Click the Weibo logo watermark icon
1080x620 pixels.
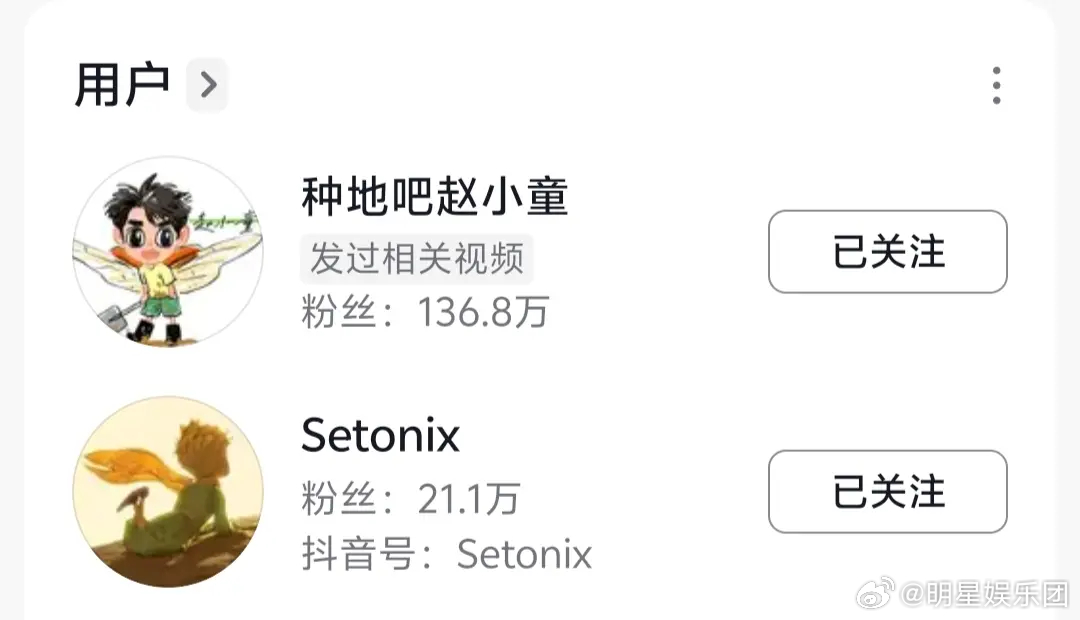click(875, 594)
